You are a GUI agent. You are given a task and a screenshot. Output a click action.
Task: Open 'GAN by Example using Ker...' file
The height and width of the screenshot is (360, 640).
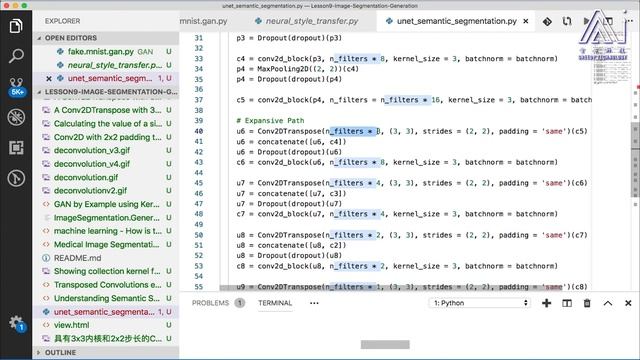(106, 204)
